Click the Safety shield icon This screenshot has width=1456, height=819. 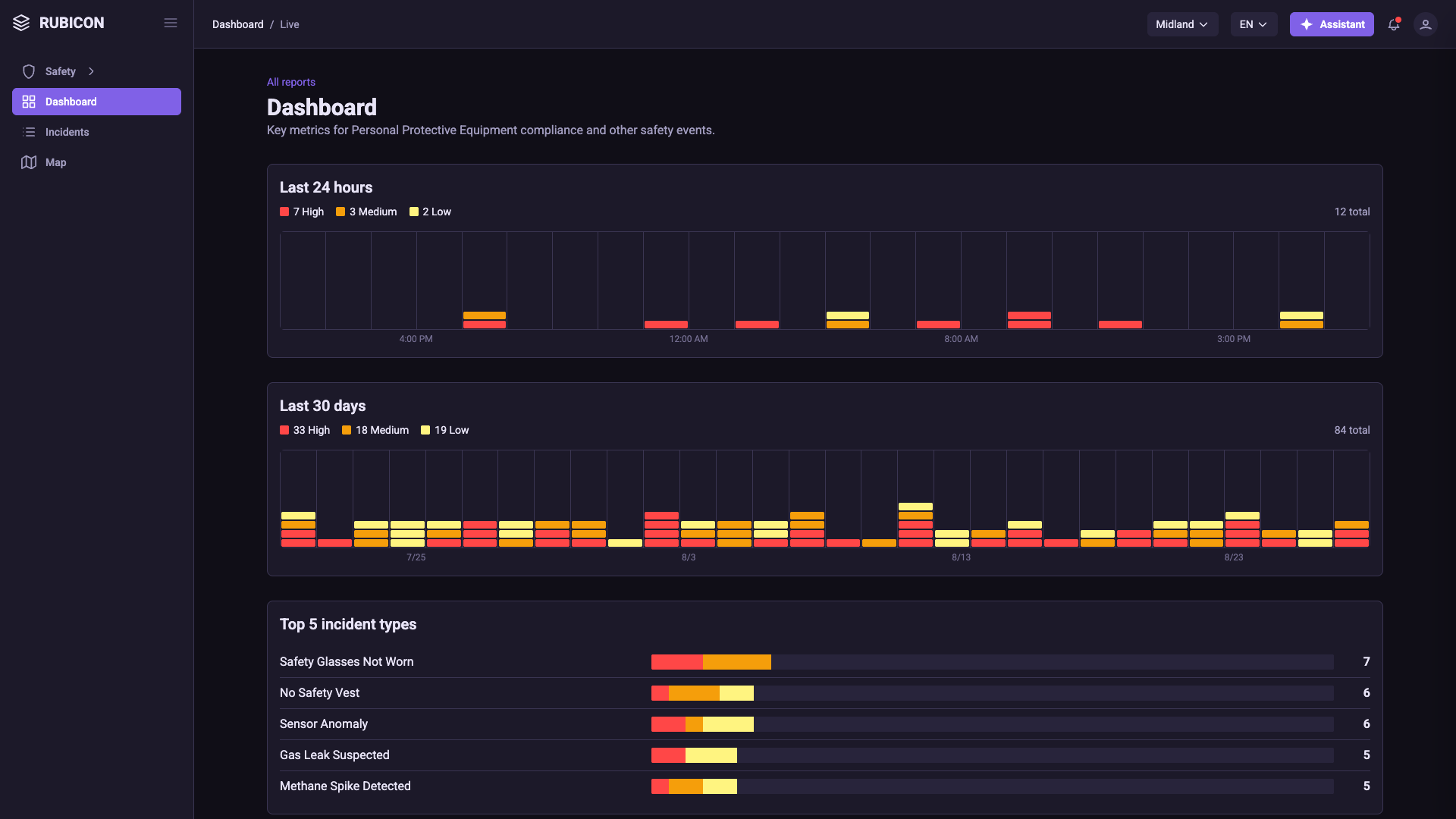click(x=29, y=71)
